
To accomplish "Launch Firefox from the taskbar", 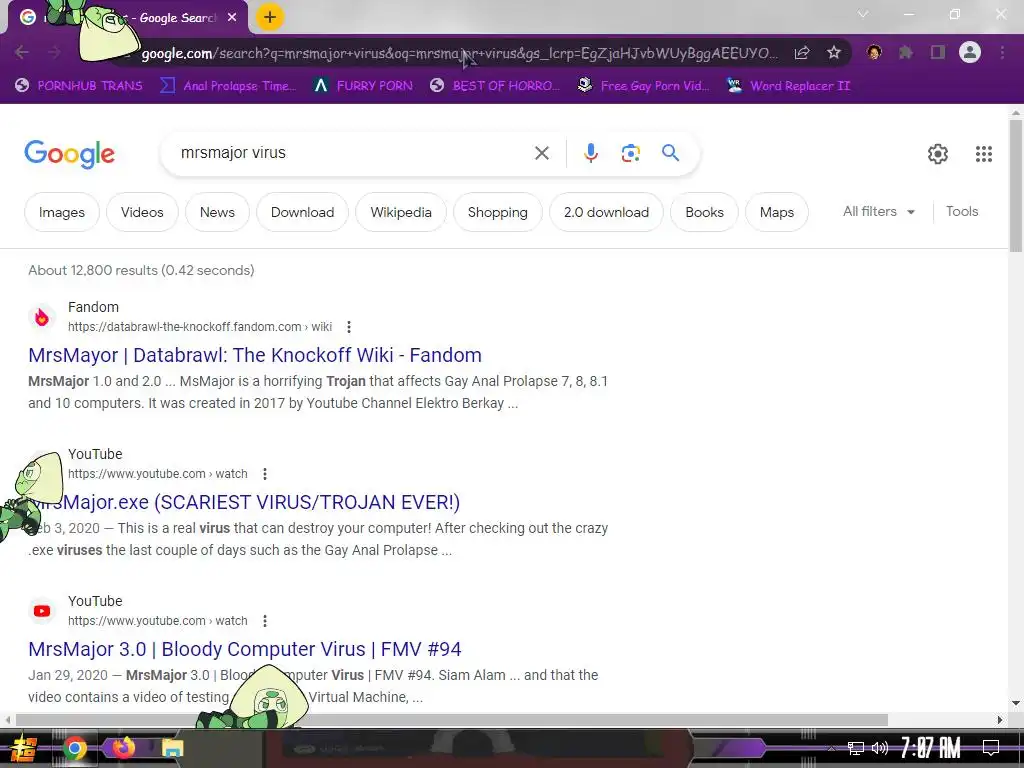I will [123, 747].
